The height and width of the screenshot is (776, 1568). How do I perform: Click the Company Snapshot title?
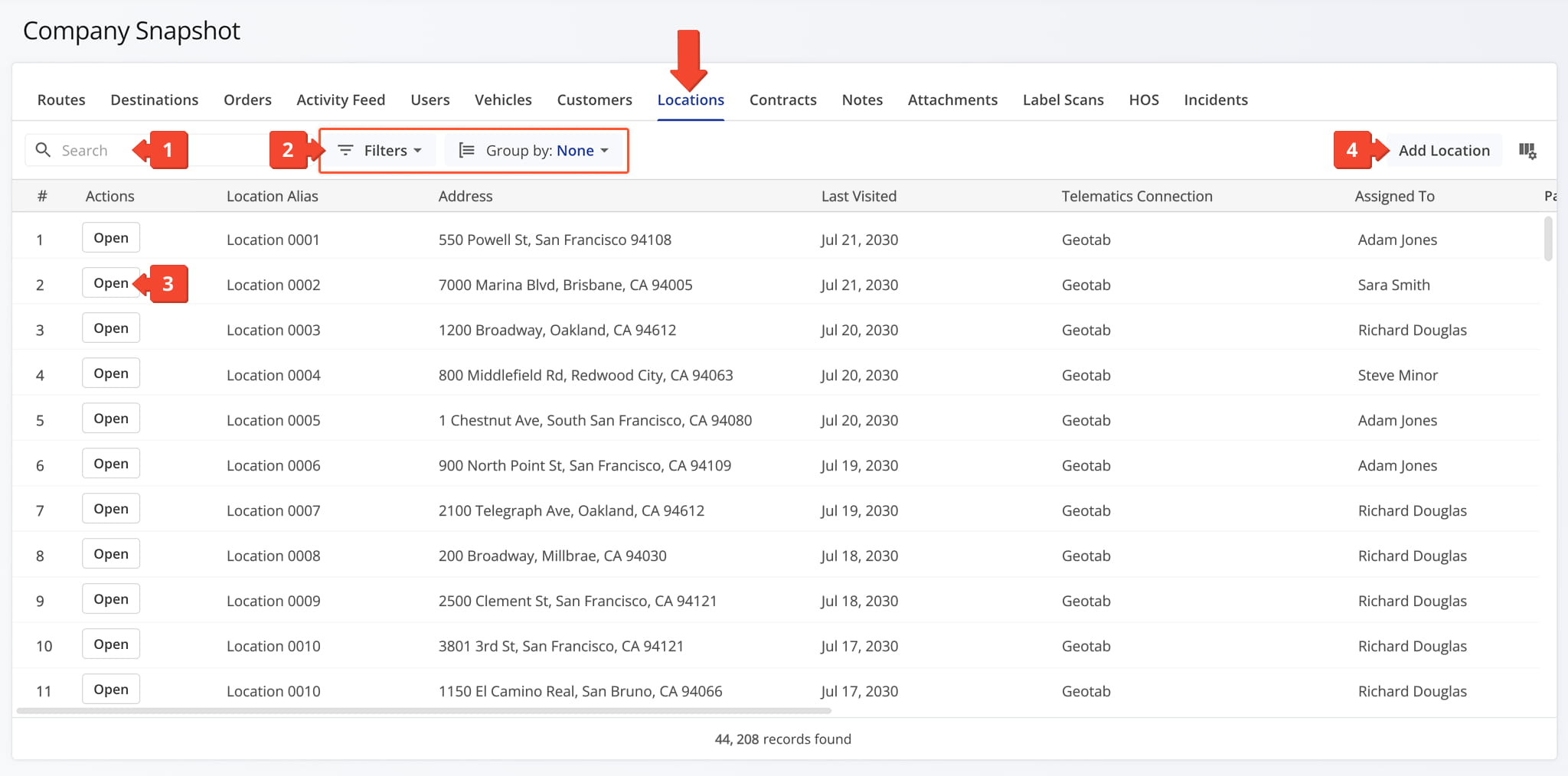click(x=132, y=31)
